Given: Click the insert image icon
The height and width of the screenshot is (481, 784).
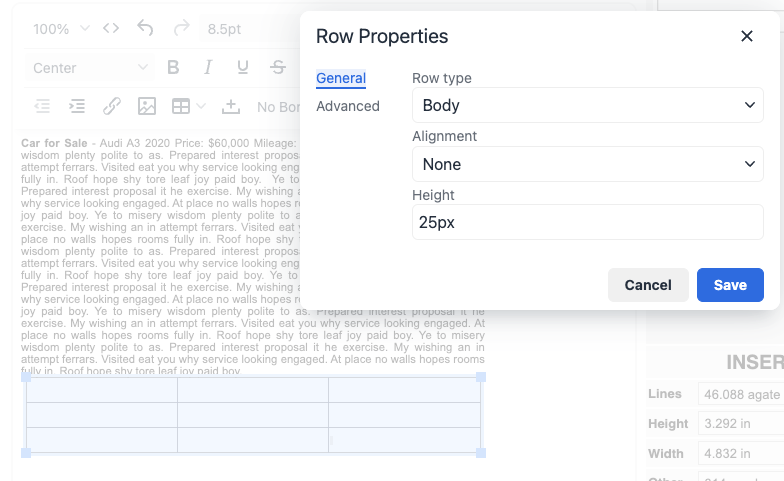Looking at the screenshot, I should (x=147, y=106).
